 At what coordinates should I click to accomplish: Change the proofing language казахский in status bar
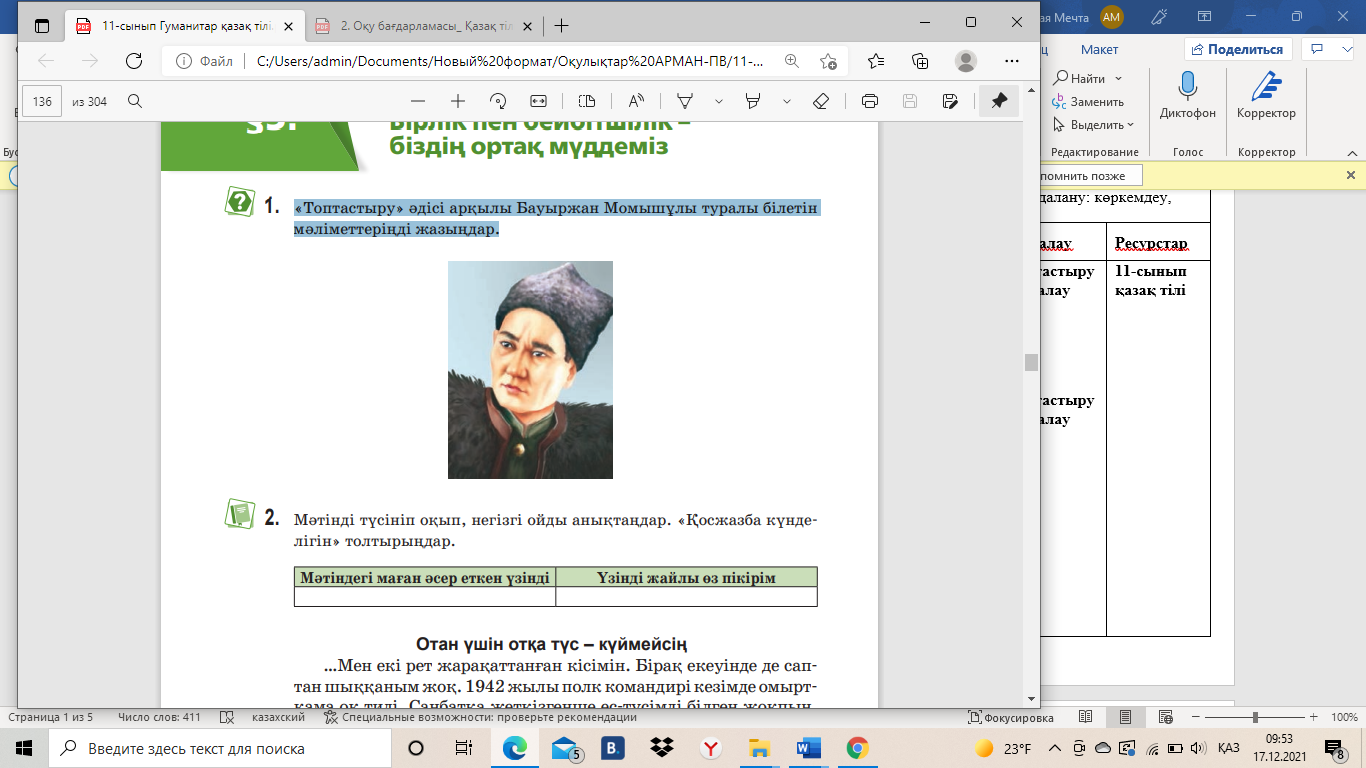277,717
